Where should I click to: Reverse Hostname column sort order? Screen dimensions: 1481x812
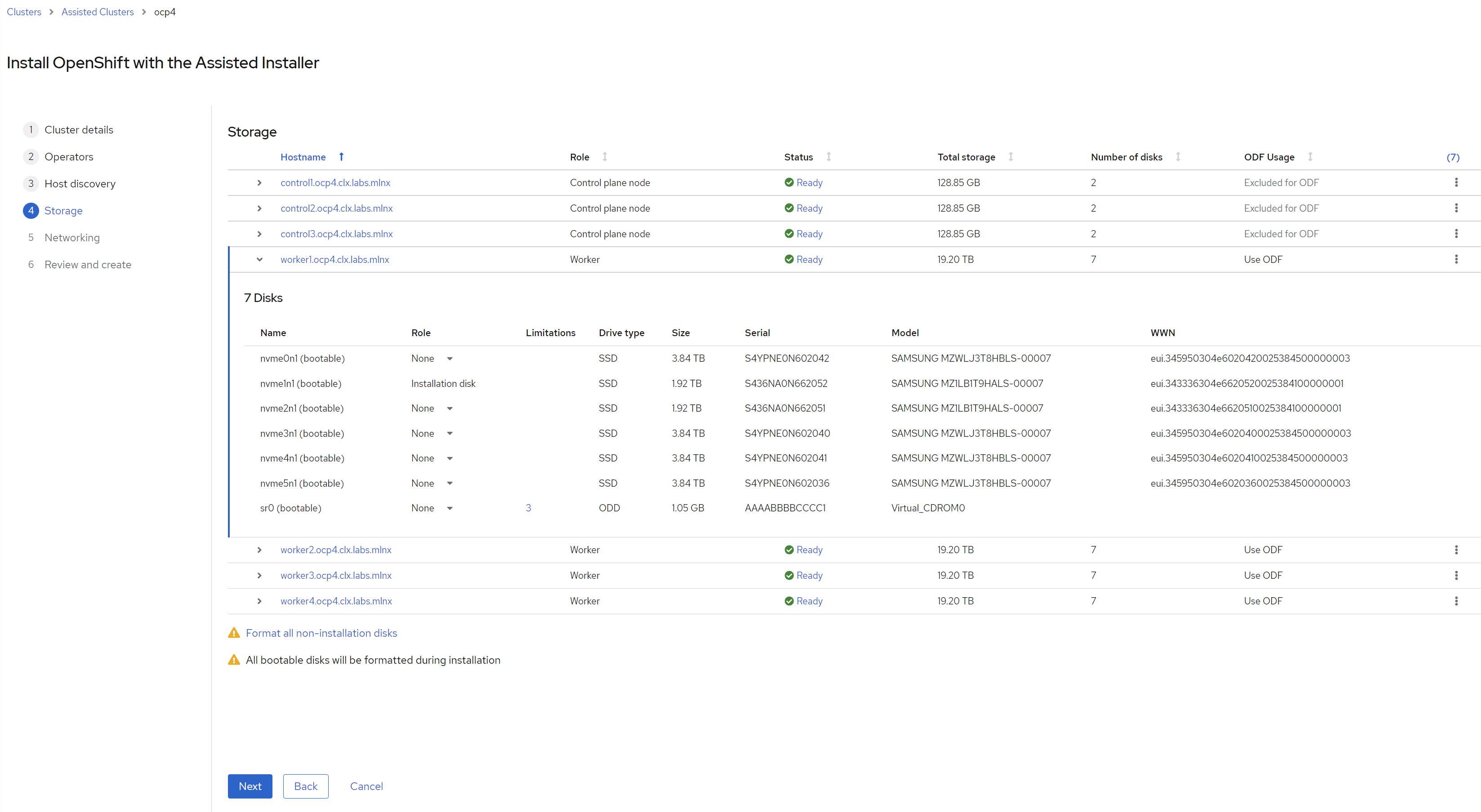312,157
